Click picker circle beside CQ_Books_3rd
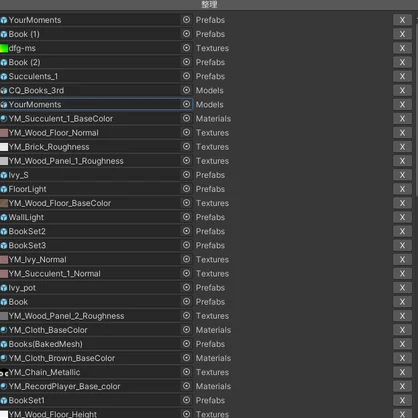Screen dimensions: 418x418 186,90
